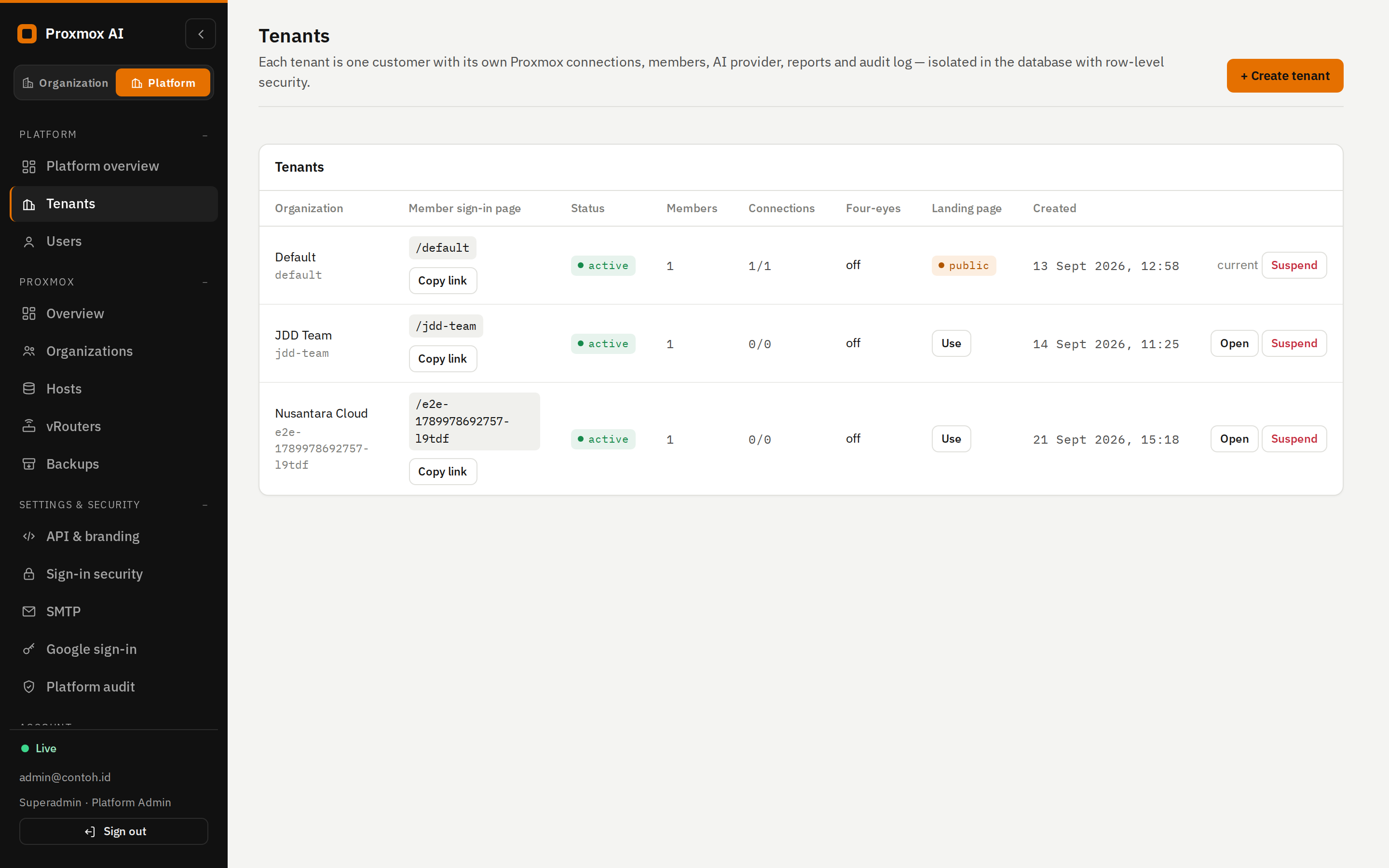Click the Hosts database icon
The height and width of the screenshot is (868, 1389).
tap(29, 389)
